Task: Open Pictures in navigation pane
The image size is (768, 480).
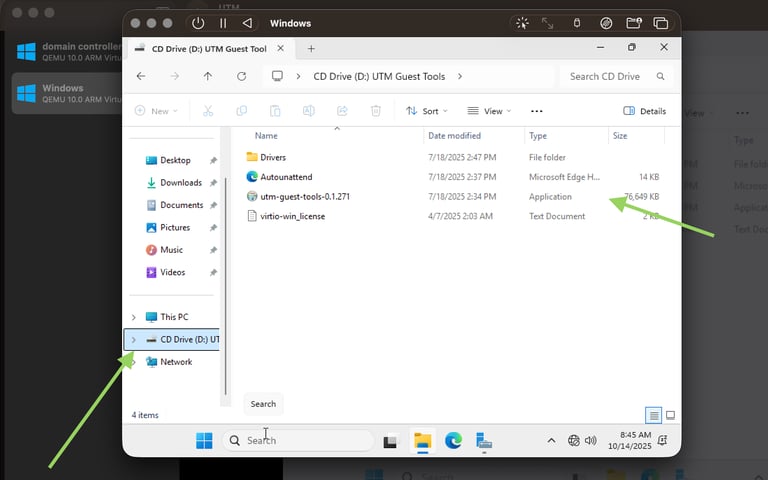Action: pyautogui.click(x=175, y=227)
